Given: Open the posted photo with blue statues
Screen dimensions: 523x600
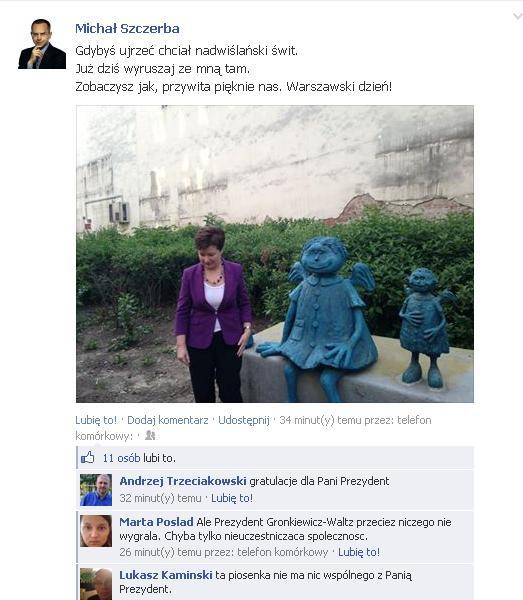Looking at the screenshot, I should coord(275,254).
